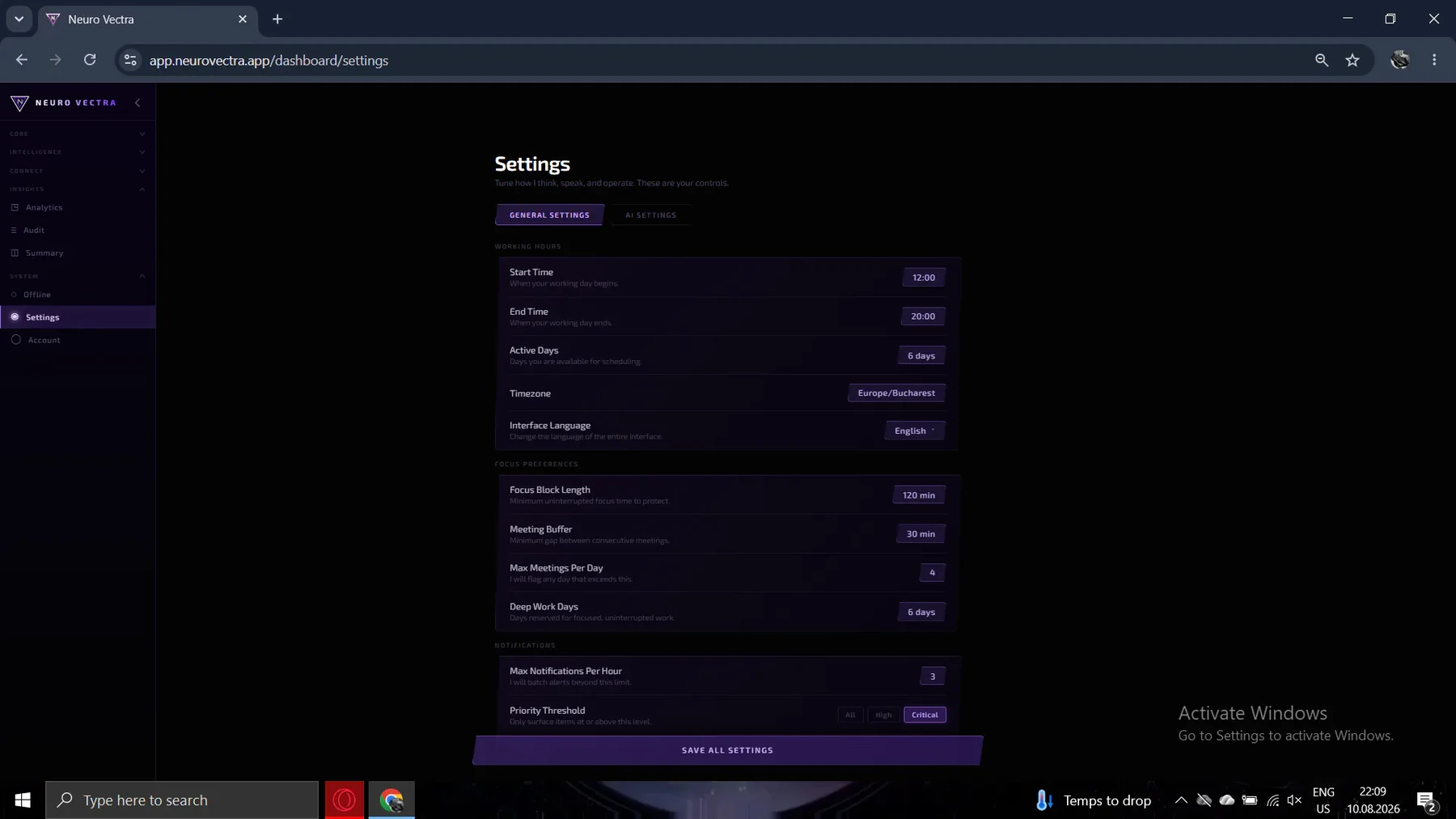1456x819 pixels.
Task: Save all settings
Action: pyautogui.click(x=728, y=750)
